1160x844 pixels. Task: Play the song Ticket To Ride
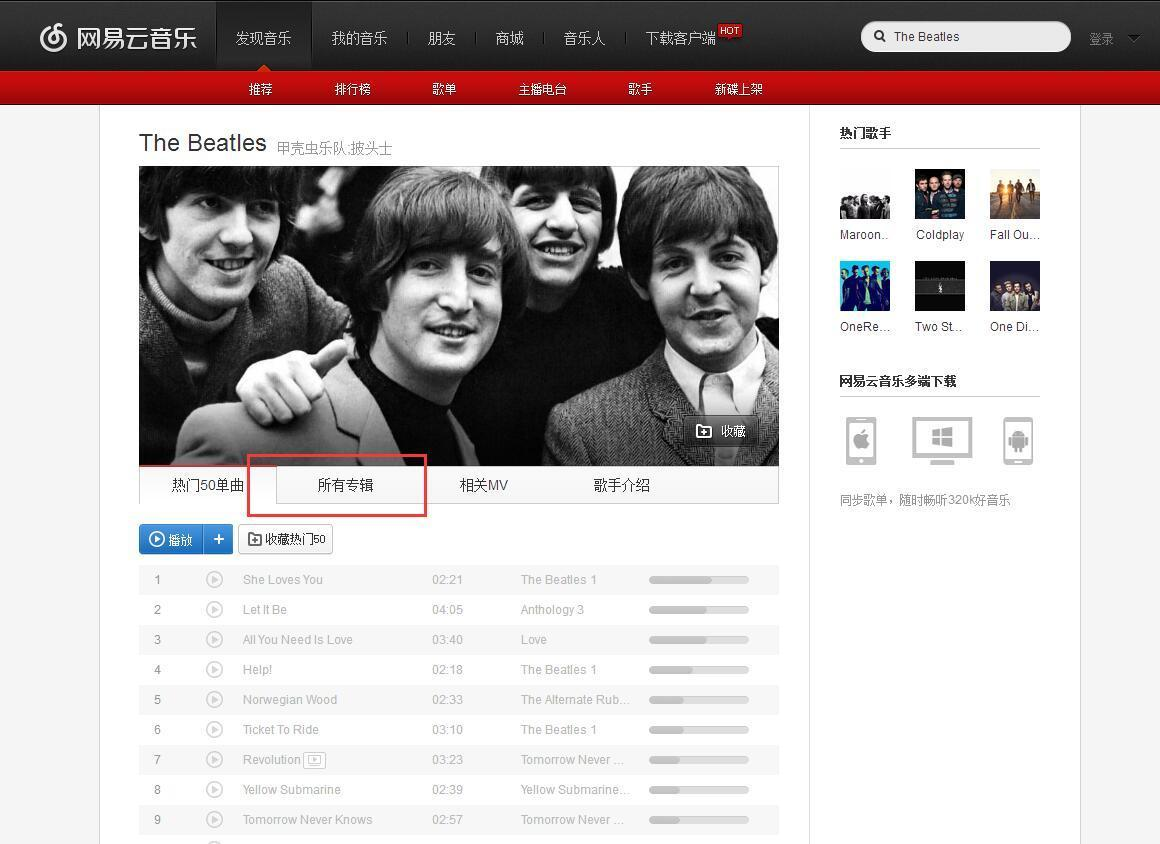[214, 729]
